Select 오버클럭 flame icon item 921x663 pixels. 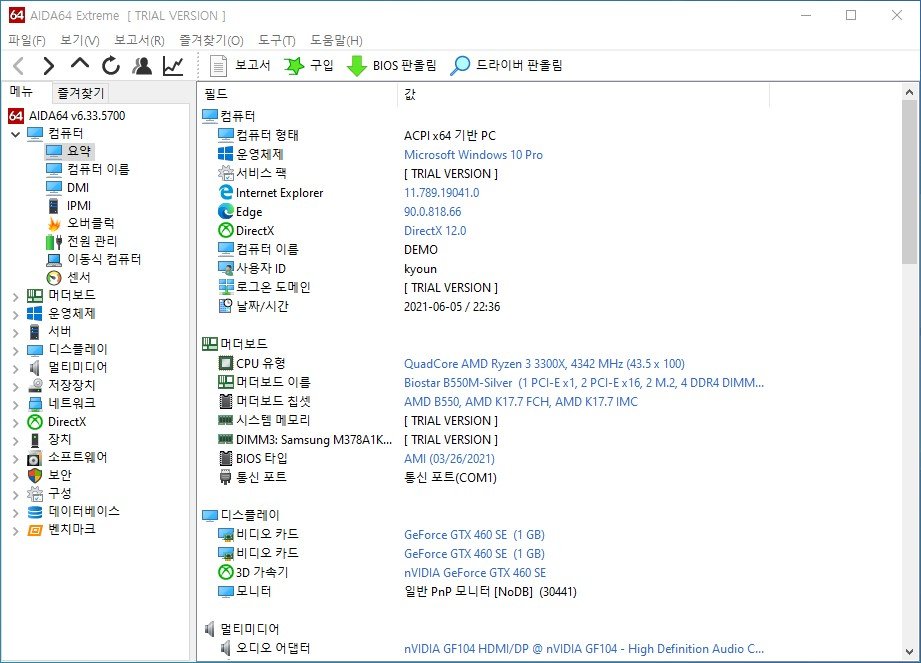coord(54,223)
